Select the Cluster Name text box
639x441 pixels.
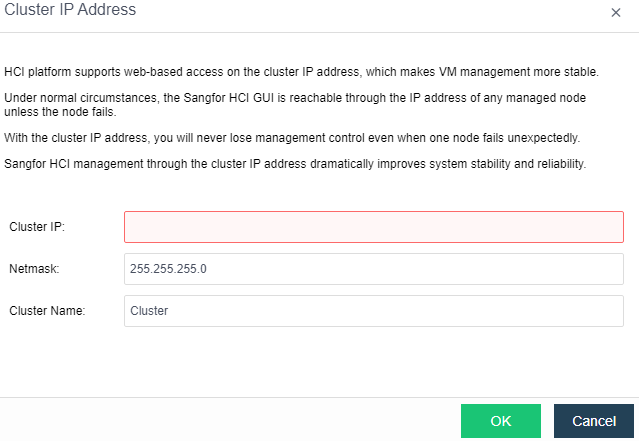373,310
